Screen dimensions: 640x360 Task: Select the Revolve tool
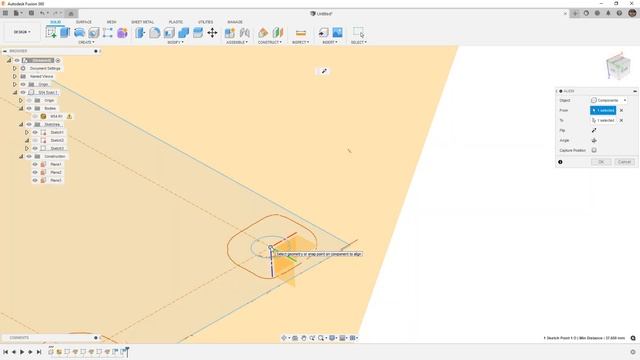(79, 33)
